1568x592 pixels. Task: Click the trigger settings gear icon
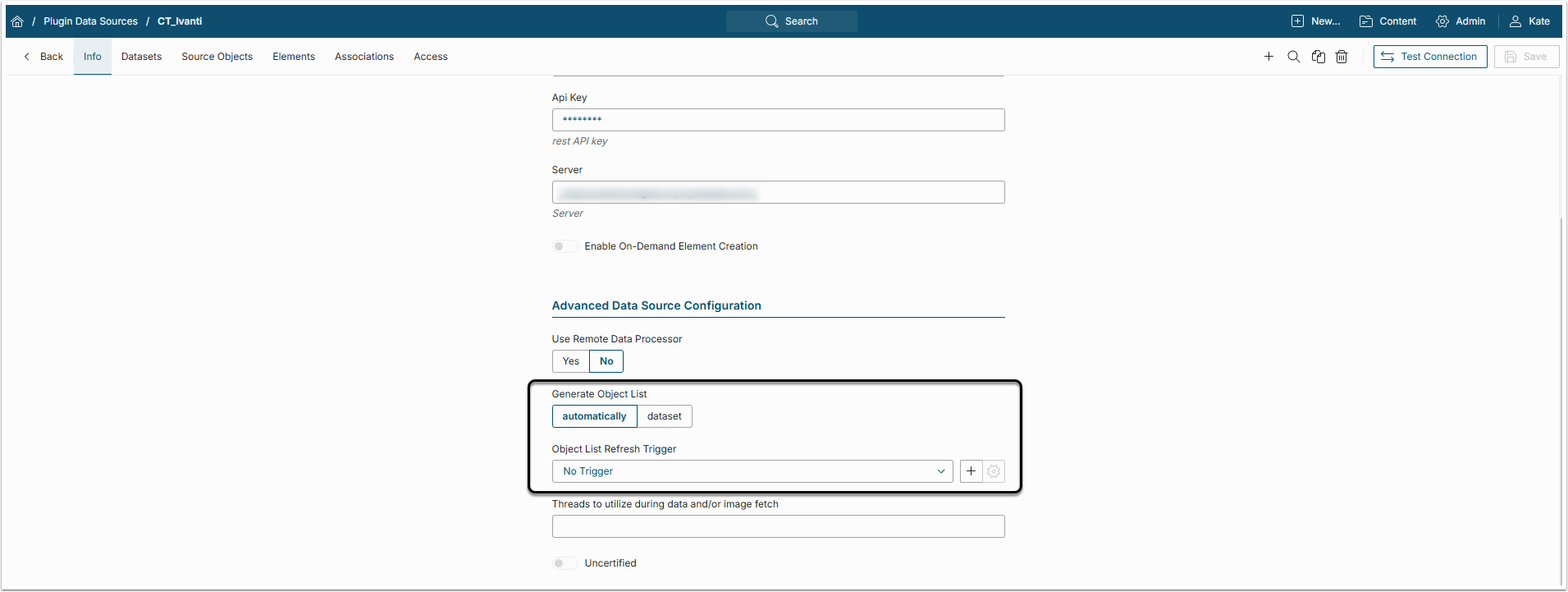click(994, 471)
